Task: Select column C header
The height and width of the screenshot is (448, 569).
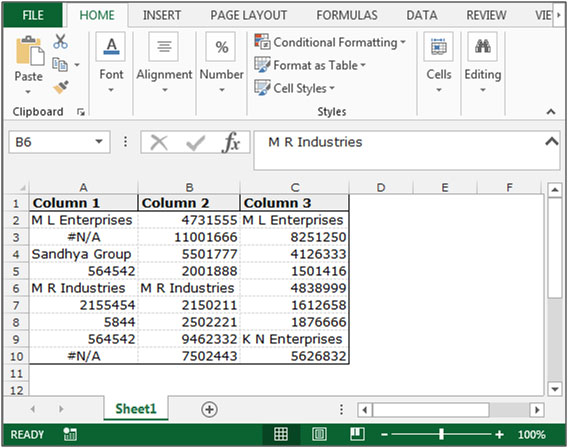Action: tap(295, 188)
